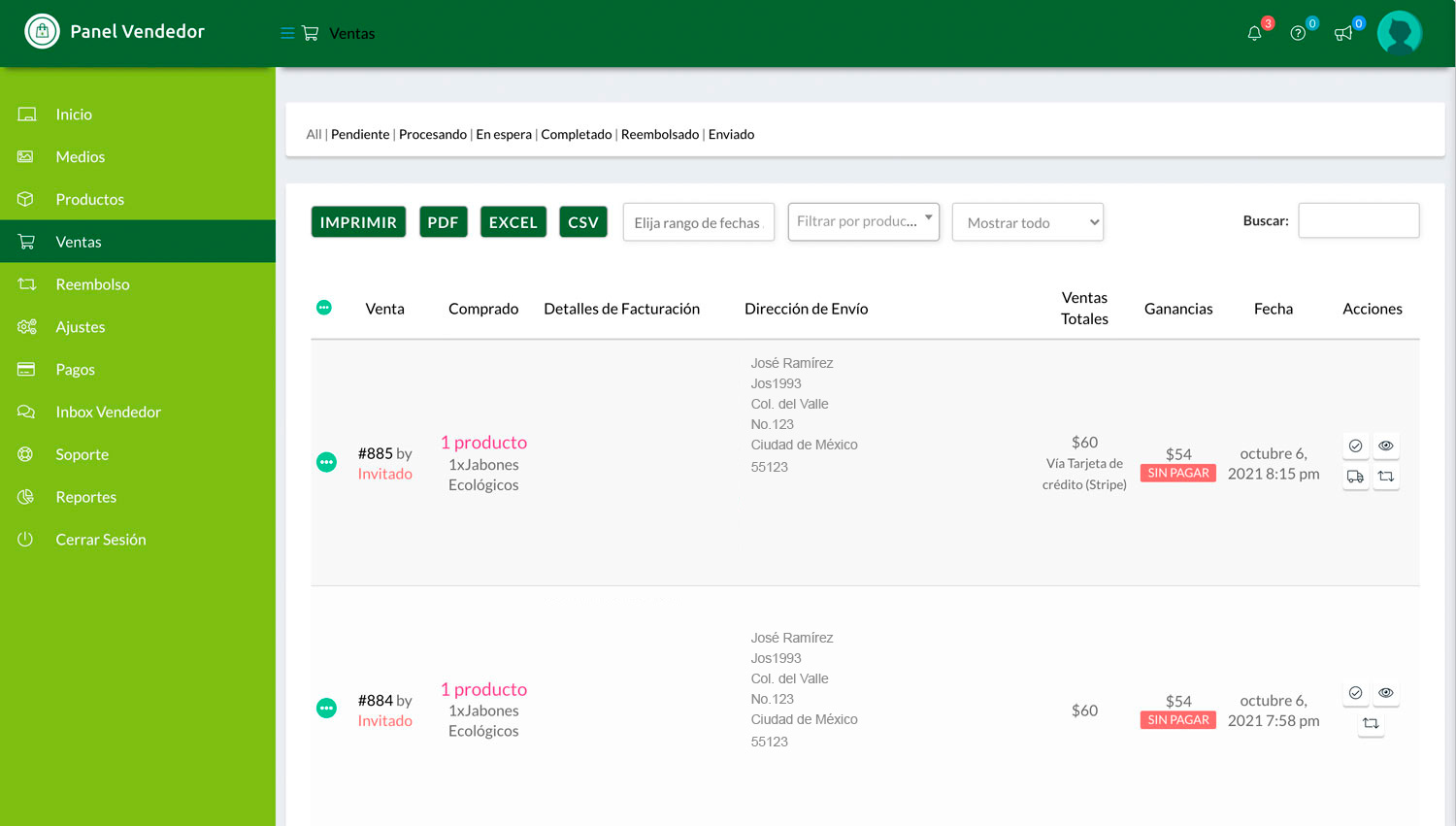This screenshot has height=826, width=1456.
Task: Click SIN PAGAR badge of order #884
Action: click(1178, 720)
